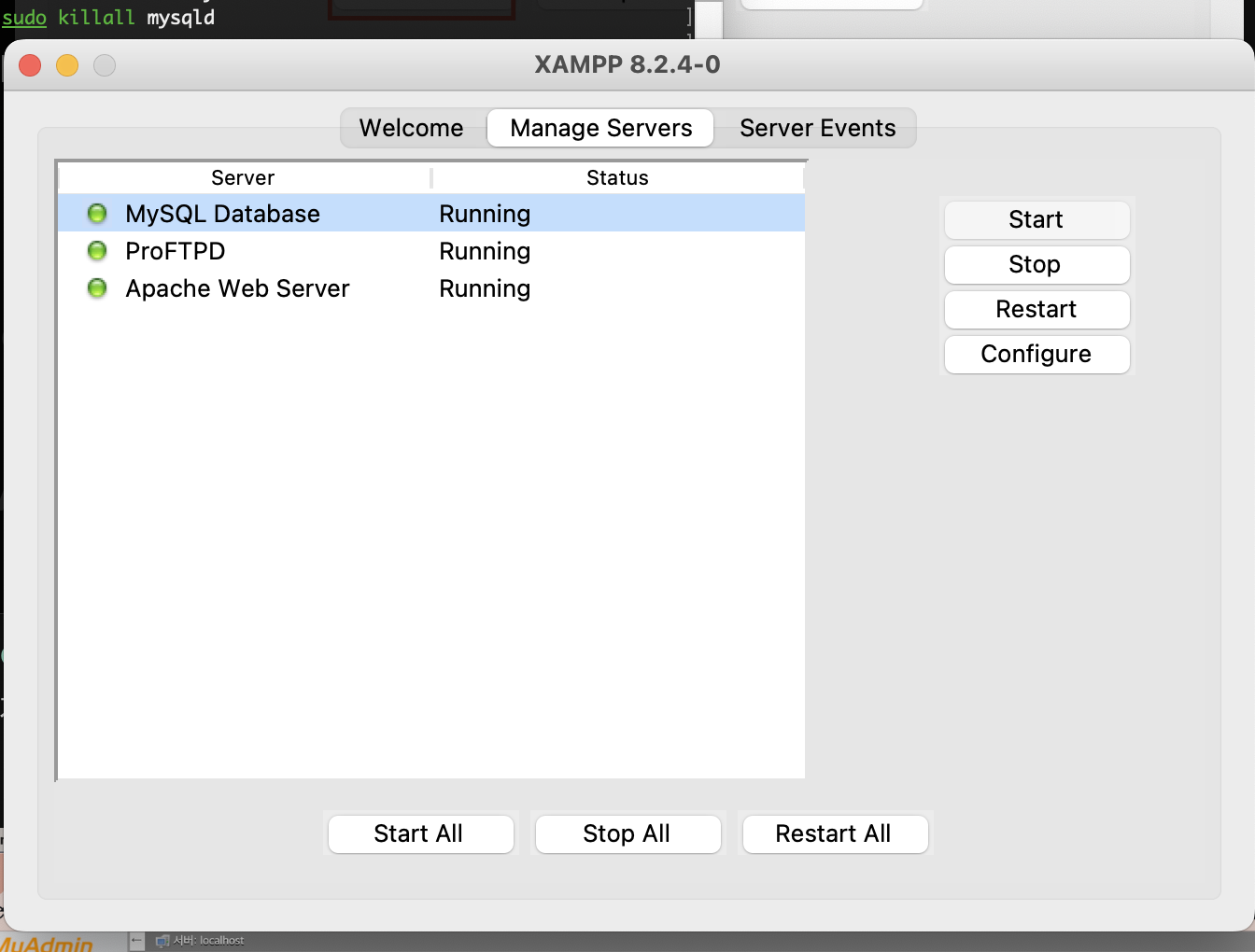Click Apache Web Server green status light
The height and width of the screenshot is (952, 1255).
[x=97, y=288]
